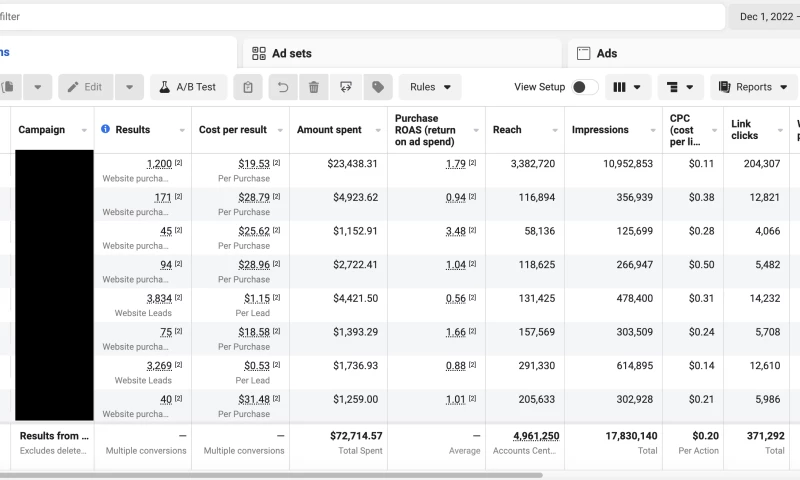
Task: Open Amount spent column dropdown arrow
Action: click(x=378, y=131)
